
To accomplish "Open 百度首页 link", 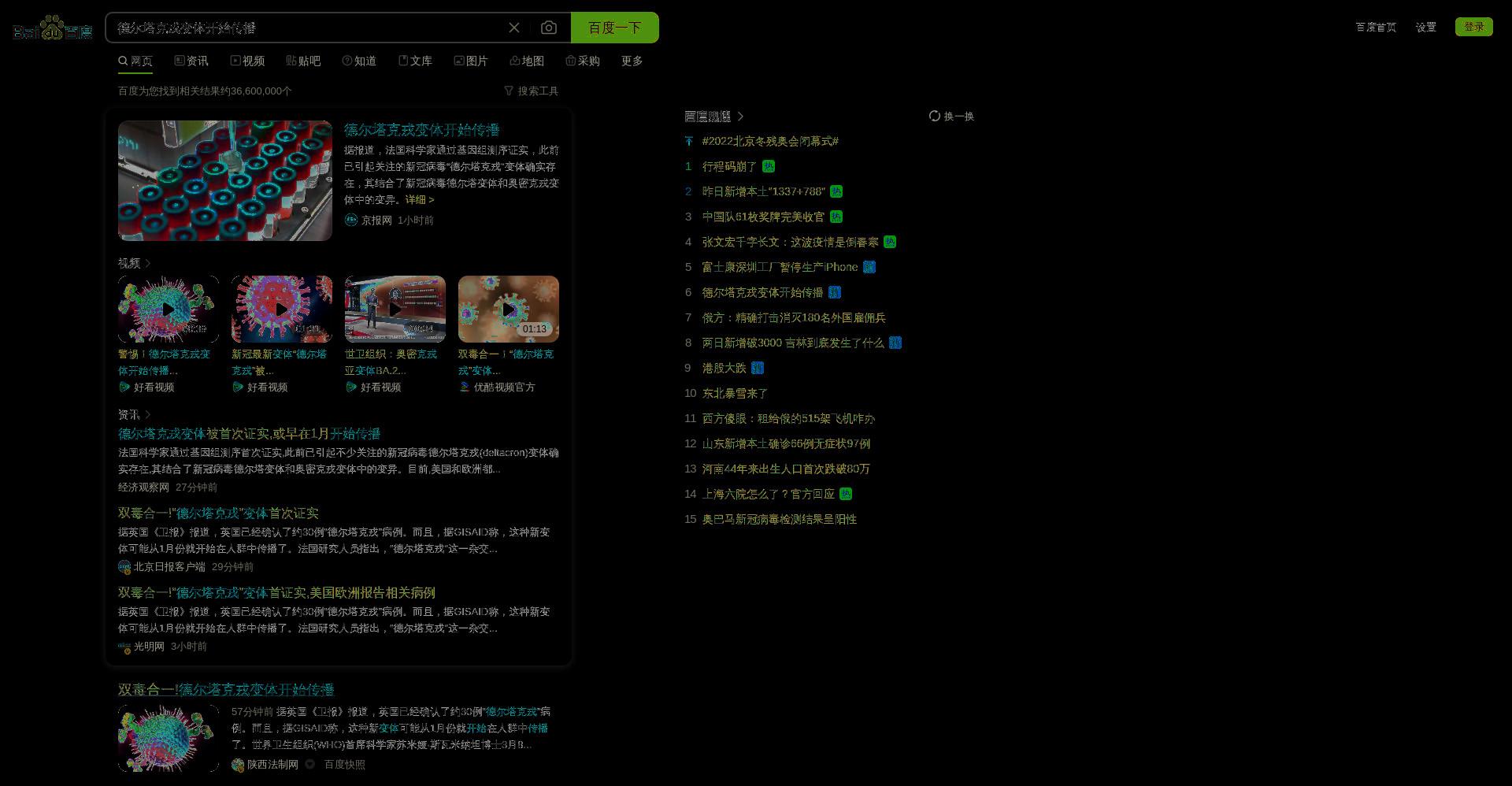I will click(1376, 27).
